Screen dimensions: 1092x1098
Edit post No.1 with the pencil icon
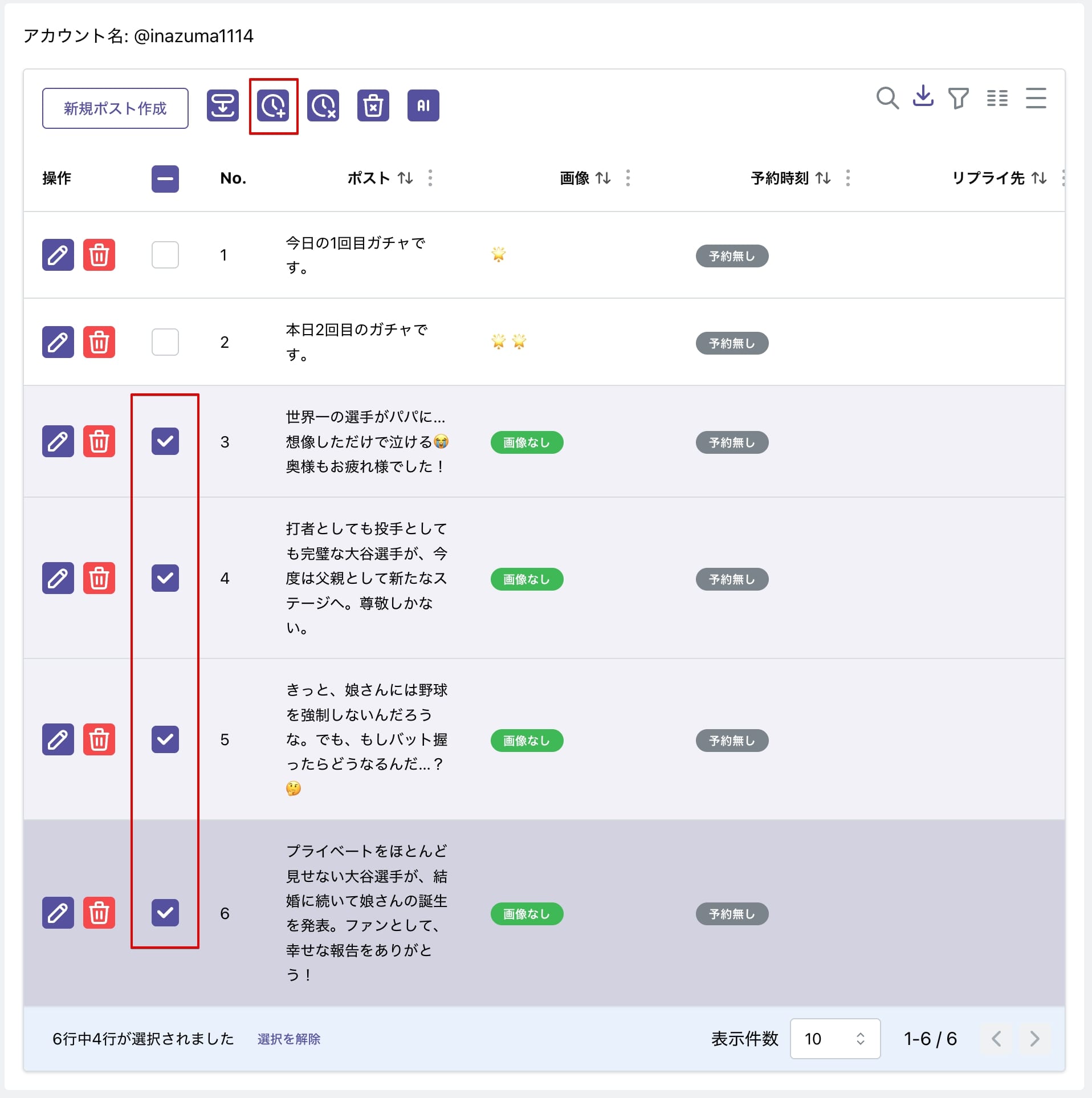pos(58,255)
